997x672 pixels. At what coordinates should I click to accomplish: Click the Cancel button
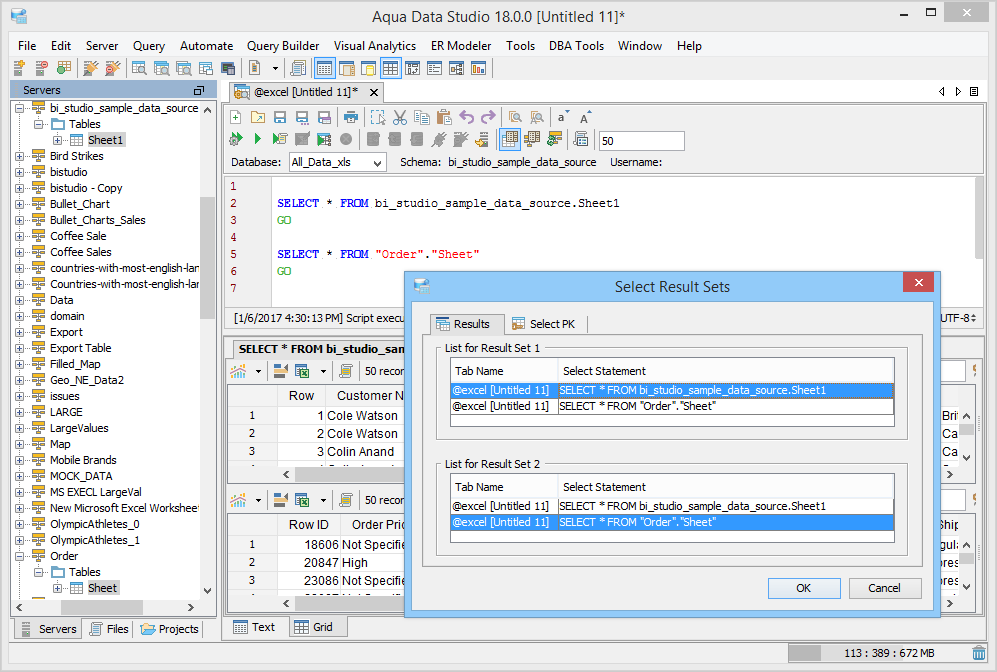[x=884, y=588]
